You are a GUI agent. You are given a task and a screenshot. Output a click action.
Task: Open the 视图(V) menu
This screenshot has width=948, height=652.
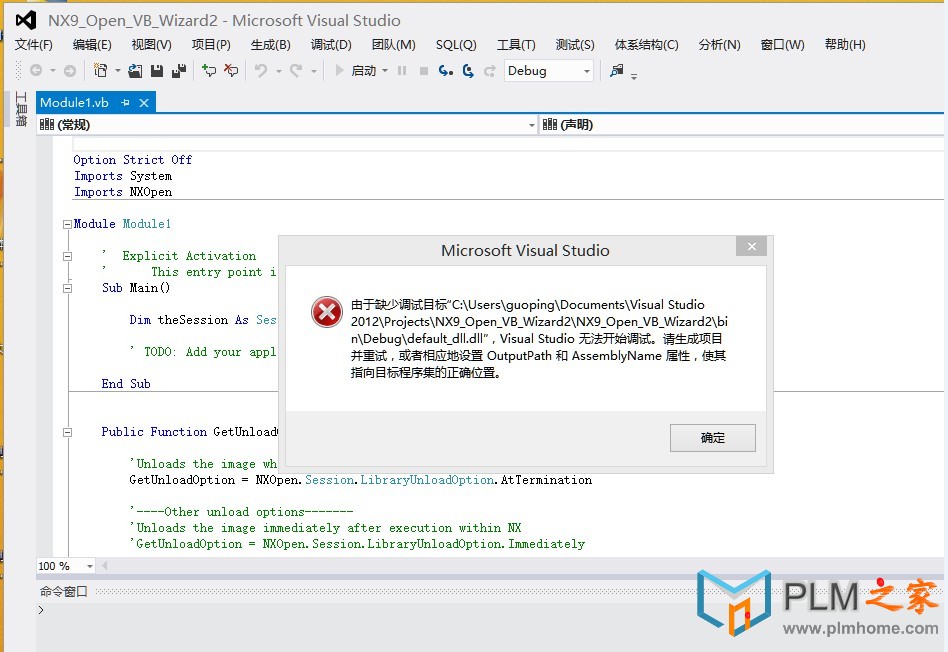[151, 45]
